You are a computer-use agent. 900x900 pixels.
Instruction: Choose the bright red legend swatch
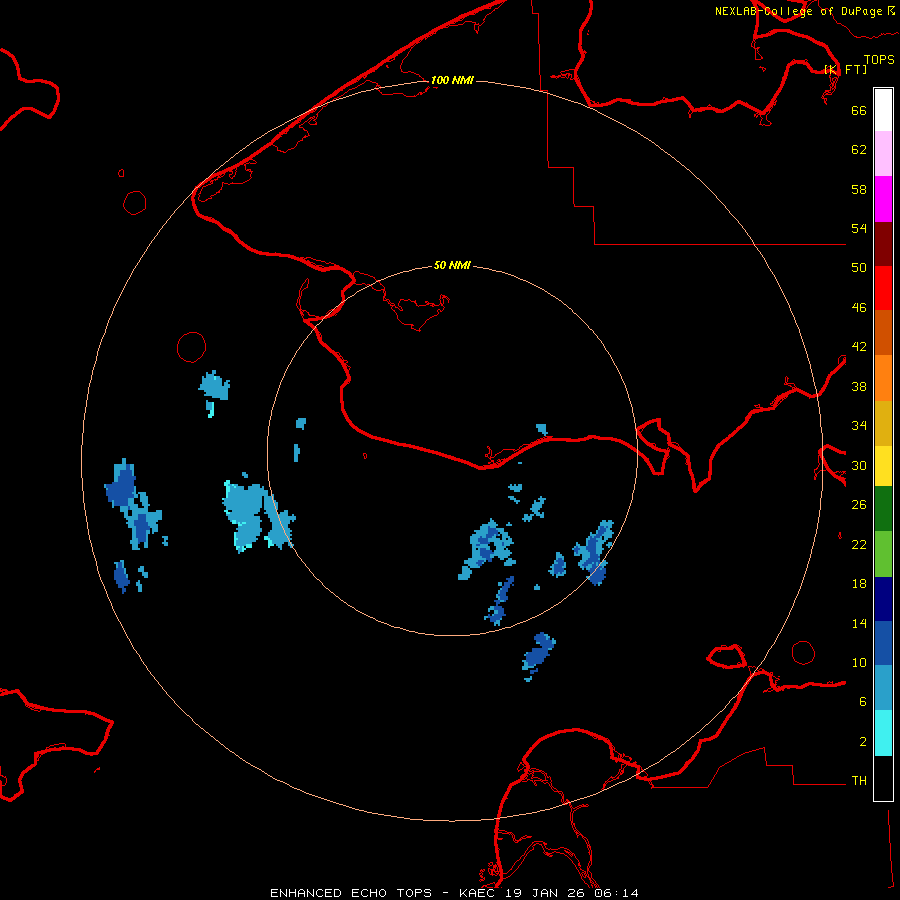883,288
